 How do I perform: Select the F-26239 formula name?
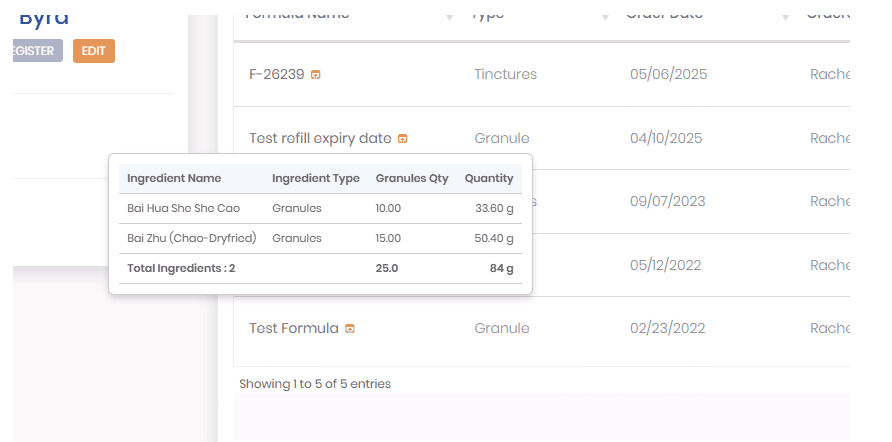pyautogui.click(x=276, y=74)
